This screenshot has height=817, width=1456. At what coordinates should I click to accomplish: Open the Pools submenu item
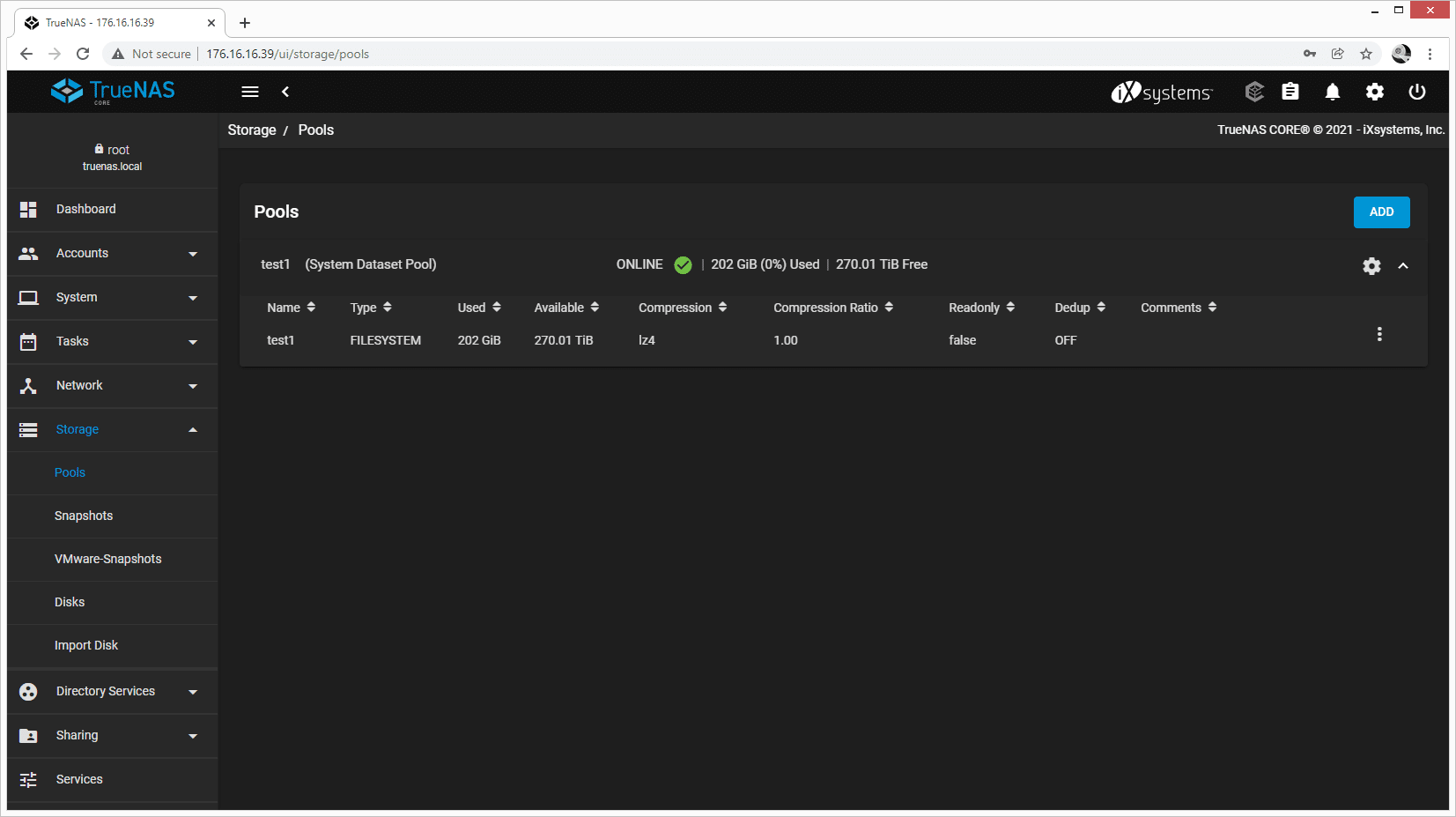[113, 473]
